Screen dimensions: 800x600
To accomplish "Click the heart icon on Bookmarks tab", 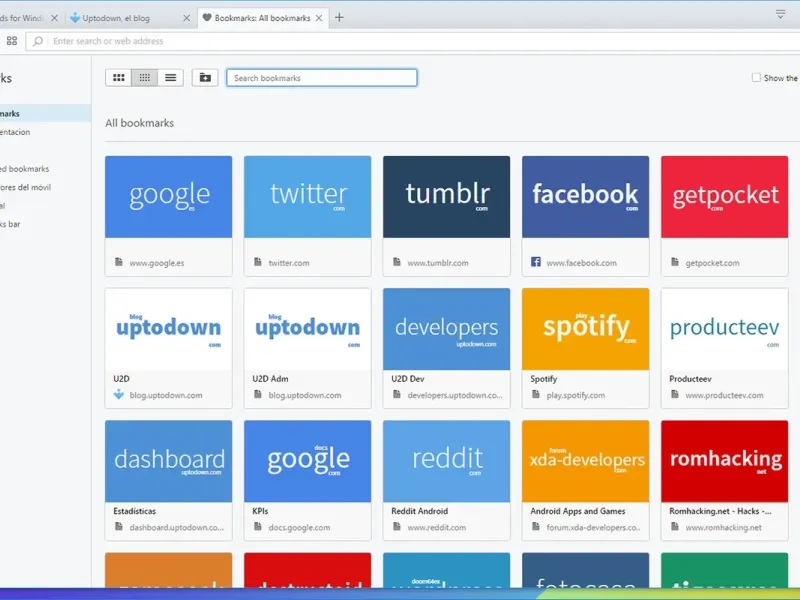I will click(x=207, y=17).
